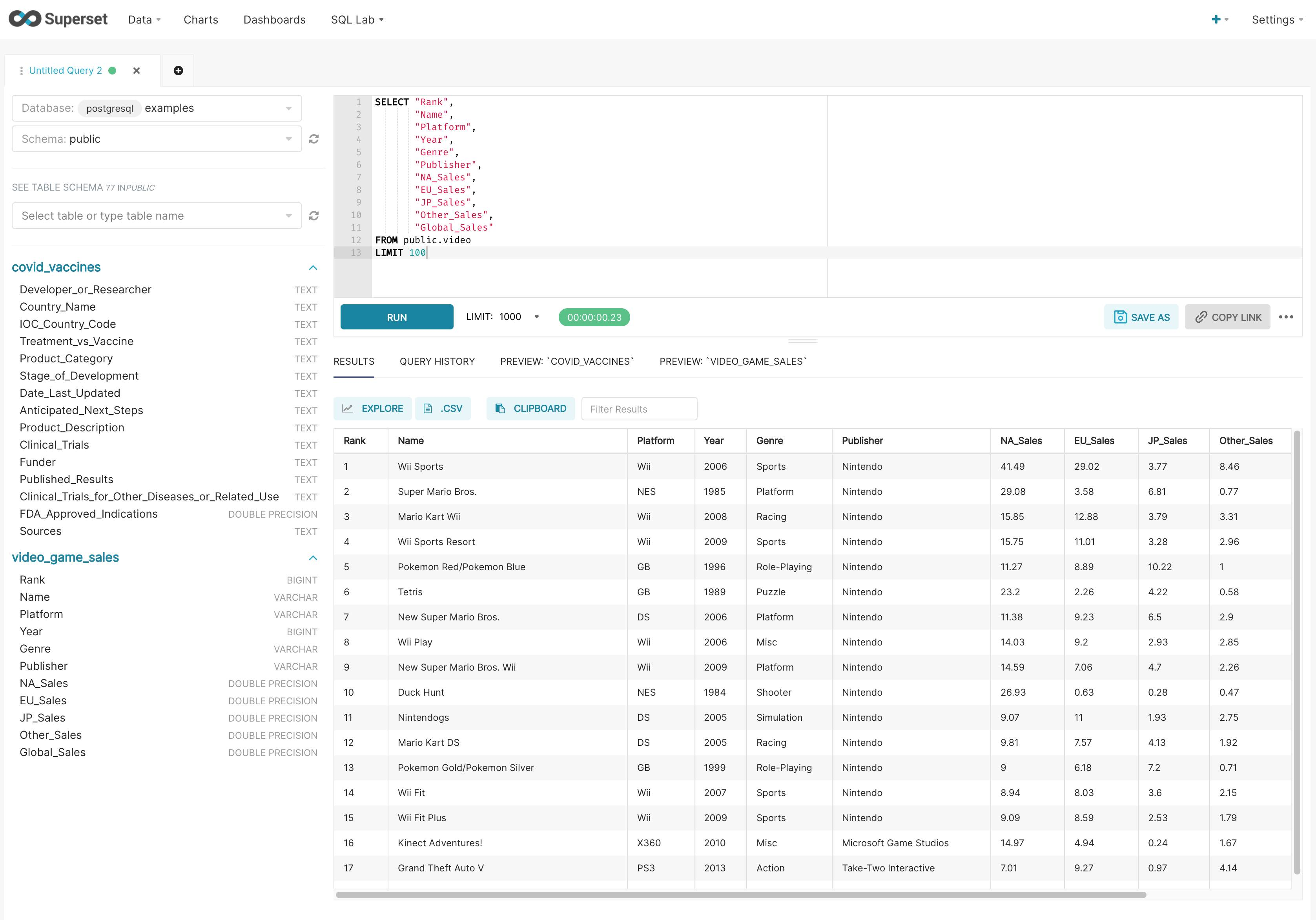The height and width of the screenshot is (920, 1316).
Task: Click the query timer display 00:00:00.23
Action: [594, 317]
